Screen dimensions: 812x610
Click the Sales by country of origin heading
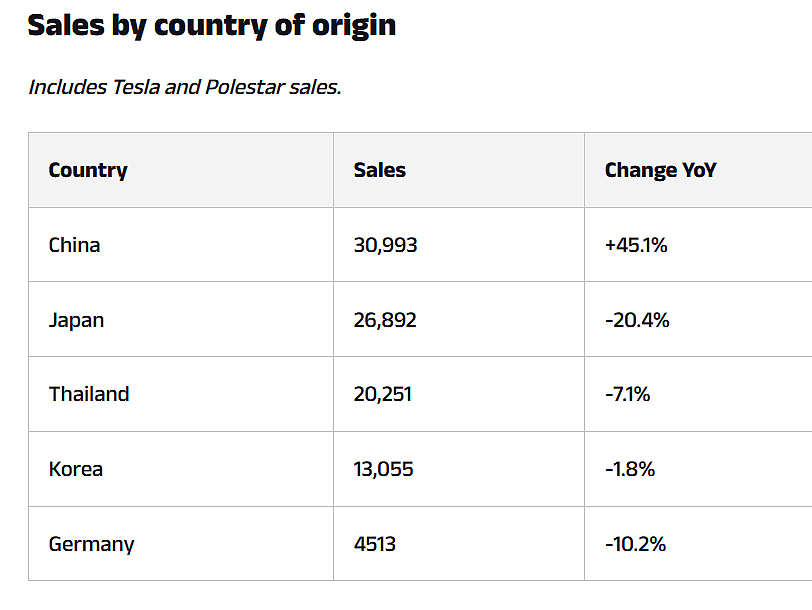pos(212,26)
